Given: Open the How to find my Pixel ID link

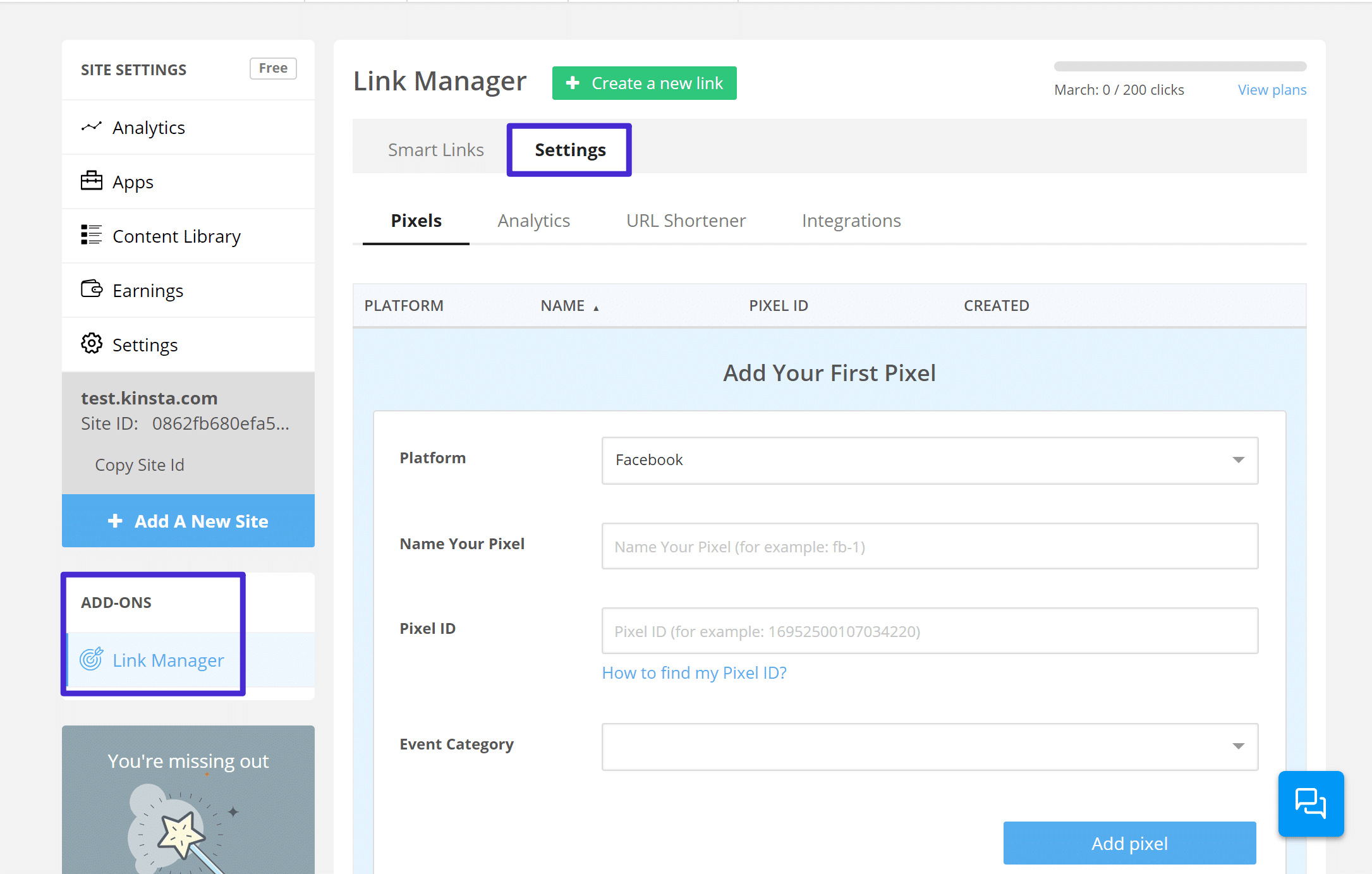Looking at the screenshot, I should pyautogui.click(x=693, y=672).
